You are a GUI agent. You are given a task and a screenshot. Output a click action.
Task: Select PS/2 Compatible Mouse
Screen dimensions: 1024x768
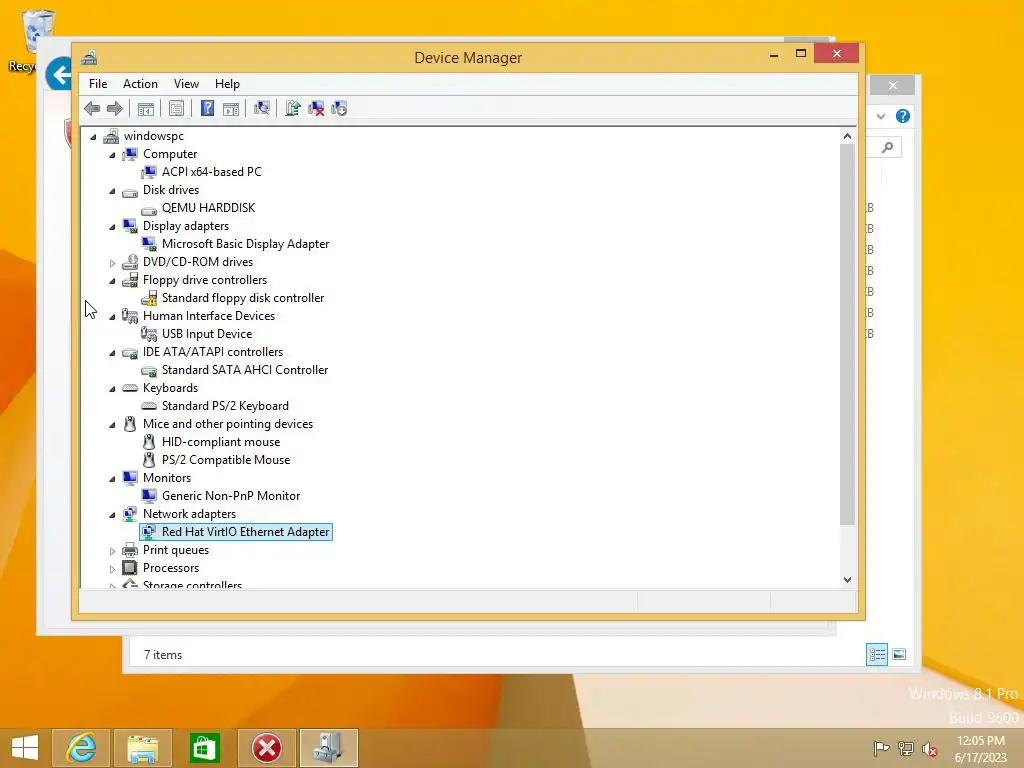226,460
